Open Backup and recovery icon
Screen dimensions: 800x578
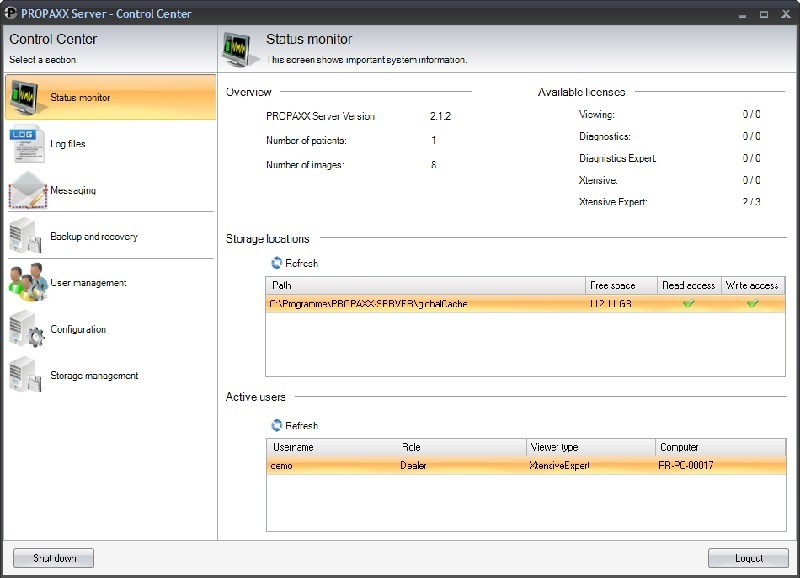point(27,237)
